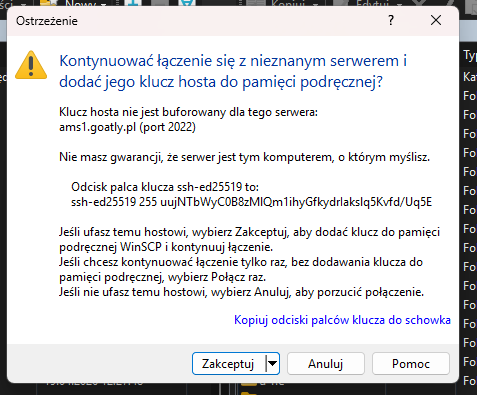Click the blue heading about unknown server
Image resolution: width=477 pixels, height=395 pixels.
point(233,71)
